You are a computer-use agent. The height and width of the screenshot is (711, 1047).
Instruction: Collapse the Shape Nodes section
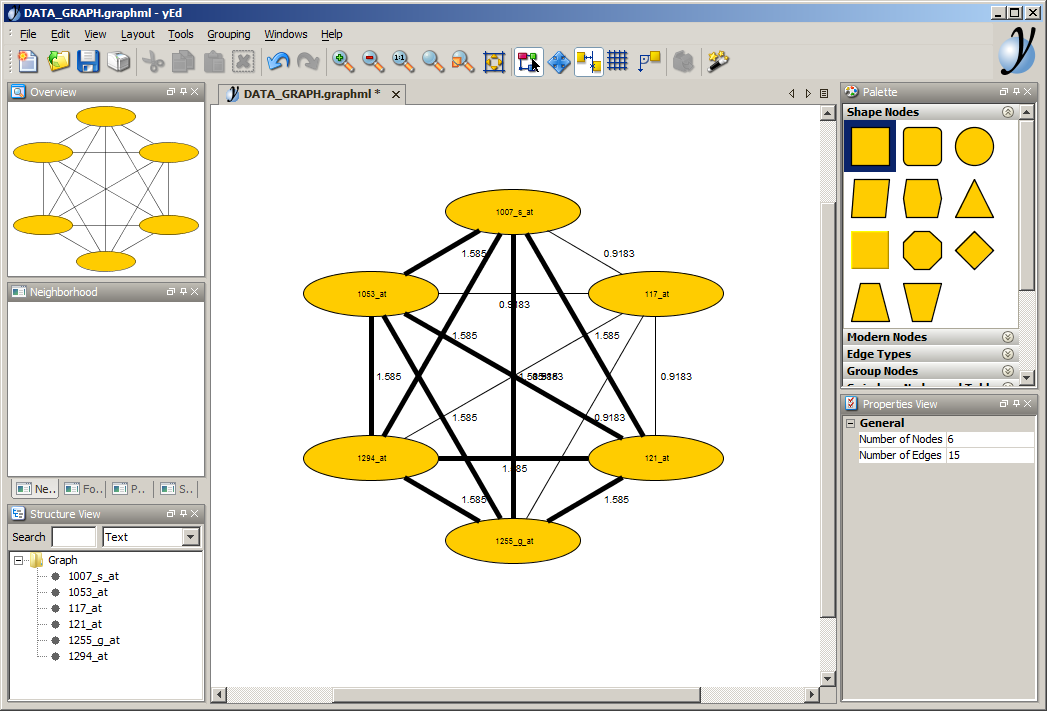pos(1008,112)
